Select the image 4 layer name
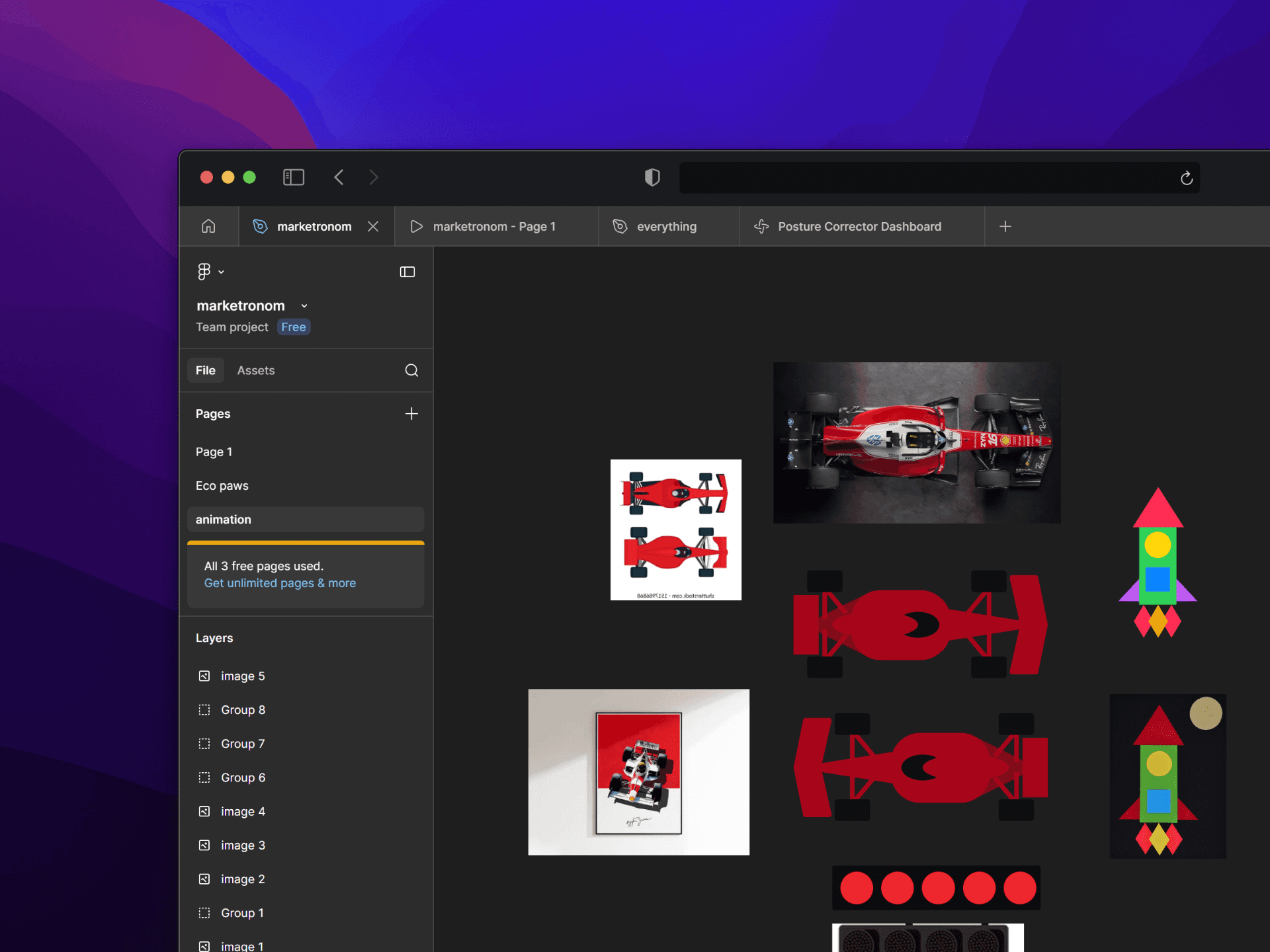The height and width of the screenshot is (952, 1270). 243,811
